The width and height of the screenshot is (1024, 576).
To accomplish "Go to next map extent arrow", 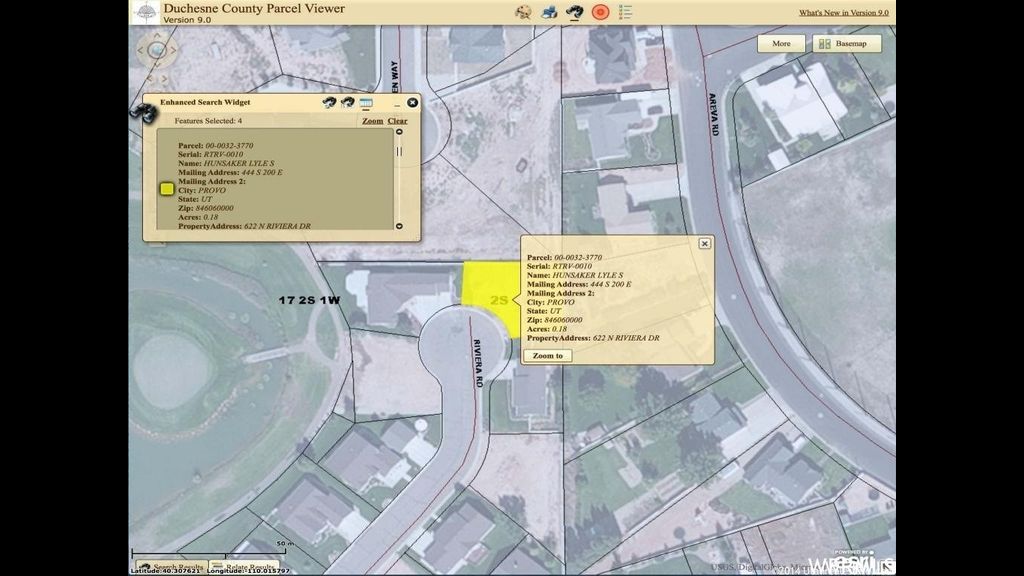I will click(x=165, y=78).
